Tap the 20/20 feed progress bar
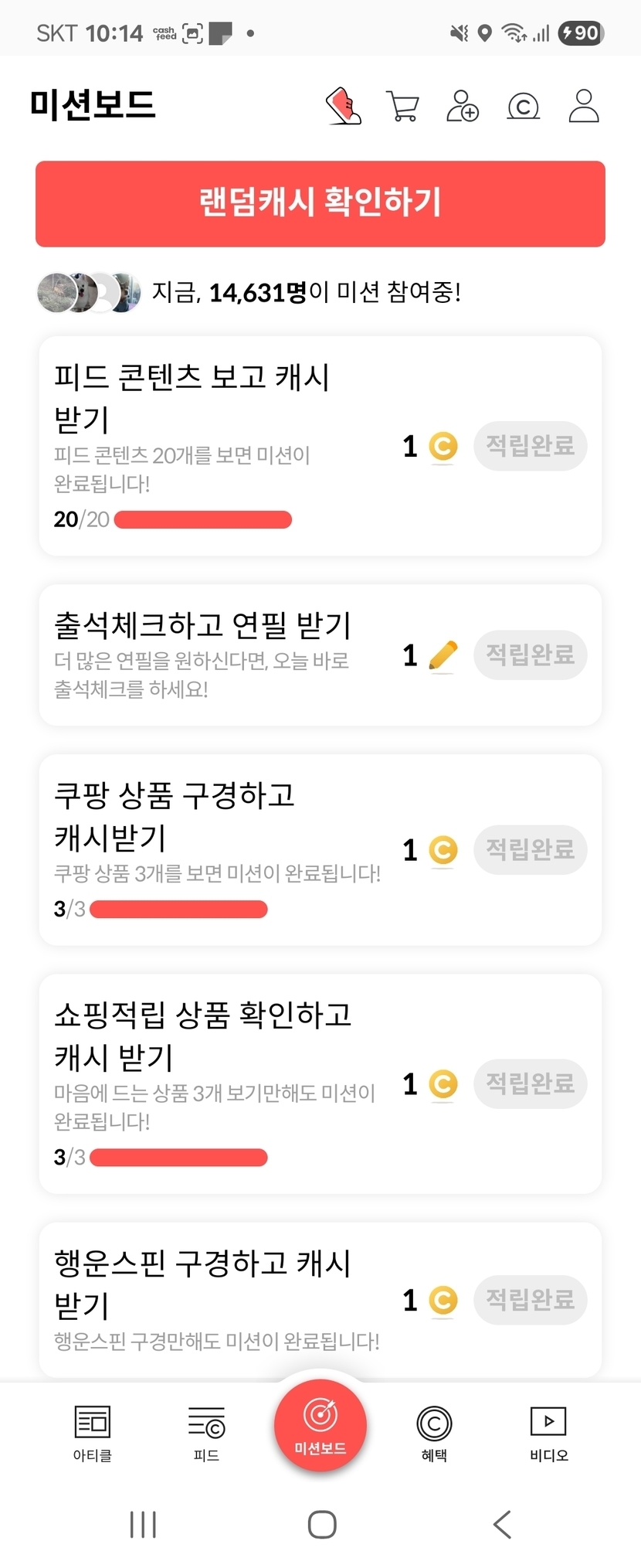This screenshot has width=641, height=1568. [203, 520]
